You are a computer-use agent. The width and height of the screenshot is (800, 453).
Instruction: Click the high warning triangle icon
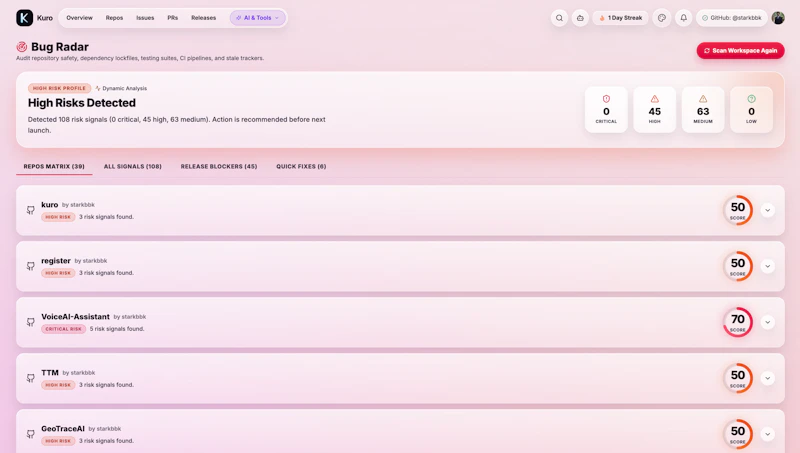tap(655, 99)
